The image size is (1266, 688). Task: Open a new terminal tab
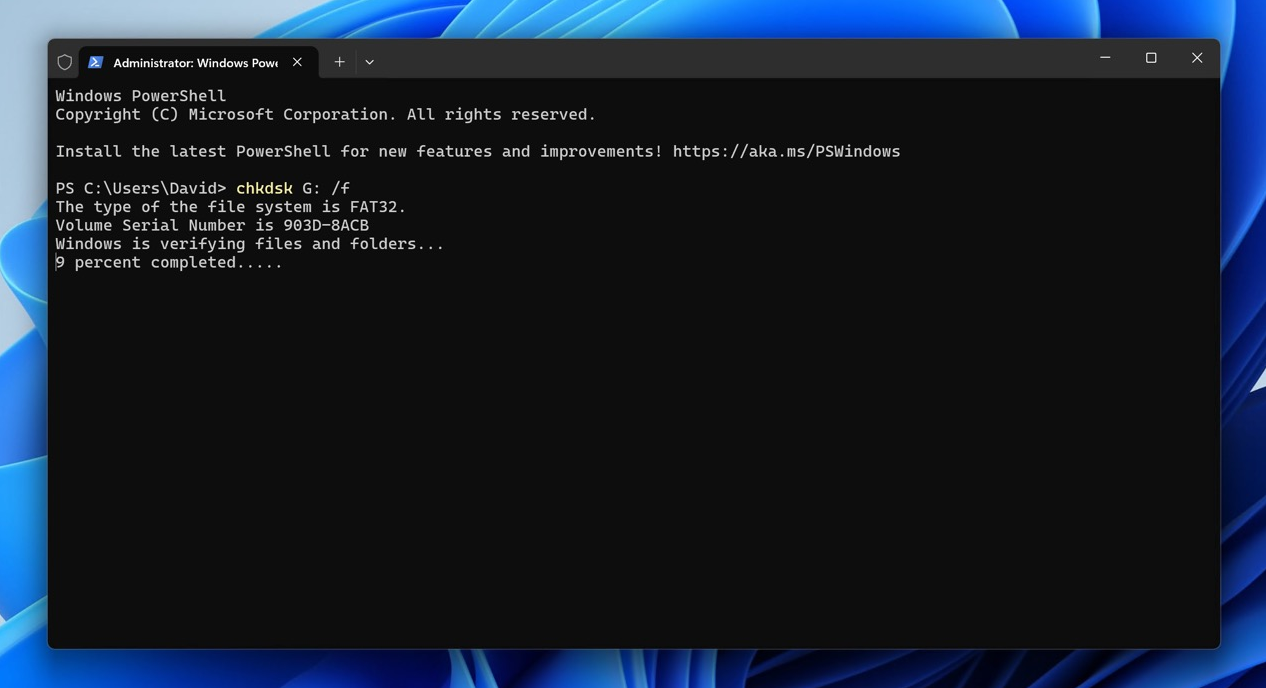(x=339, y=62)
